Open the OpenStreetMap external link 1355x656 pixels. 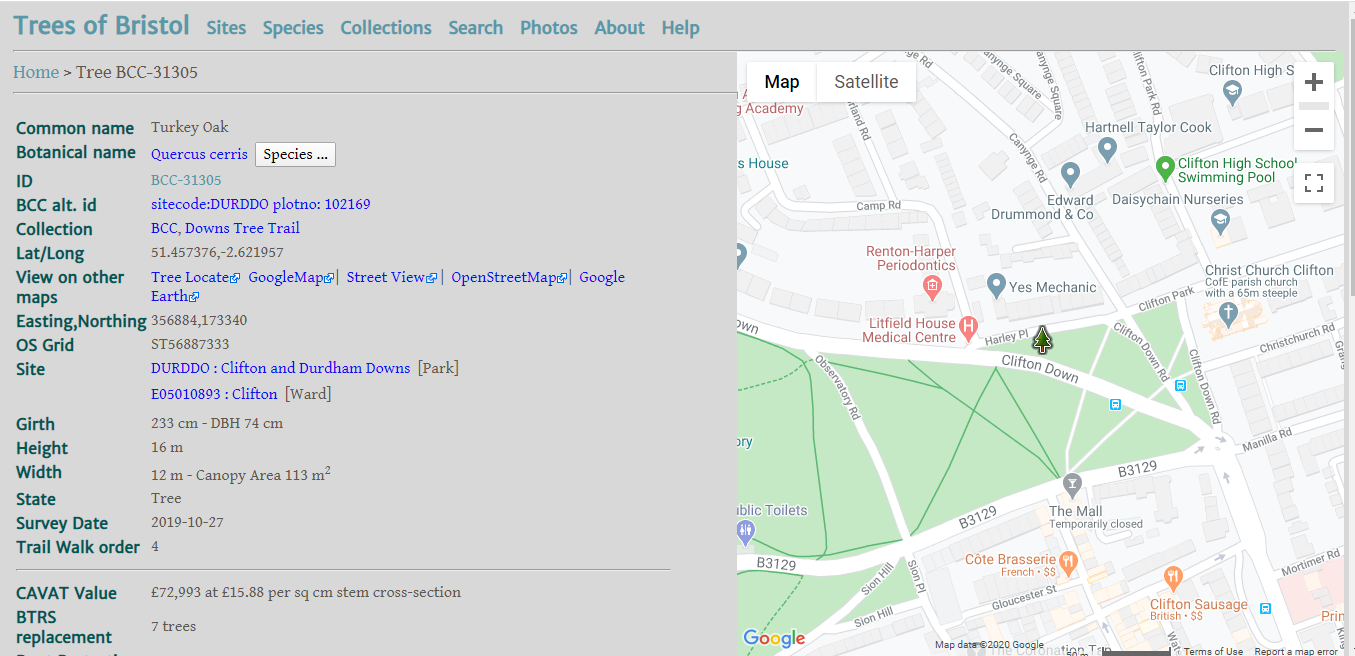pyautogui.click(x=509, y=277)
